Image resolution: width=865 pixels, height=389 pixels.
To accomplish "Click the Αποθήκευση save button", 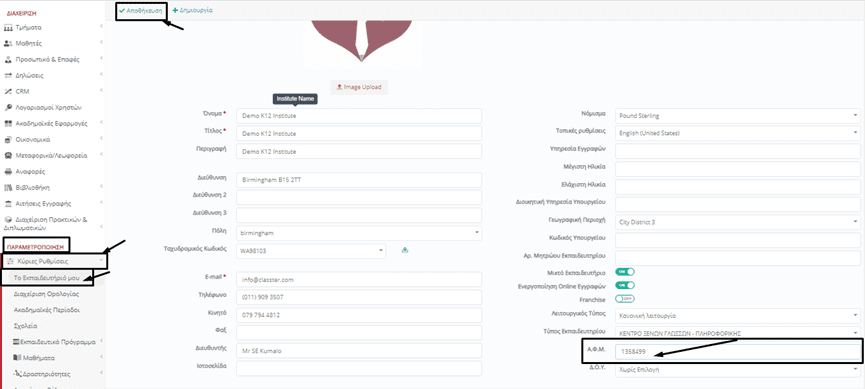I will click(x=140, y=10).
